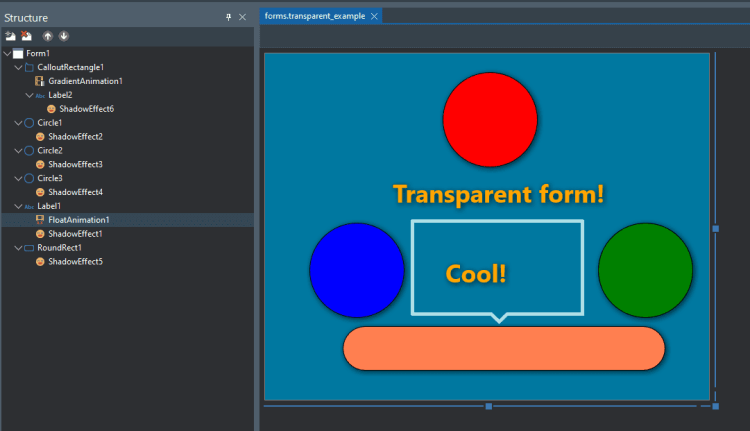Collapse the Circle3 node
Screen dimensions: 750x431
(x=18, y=178)
